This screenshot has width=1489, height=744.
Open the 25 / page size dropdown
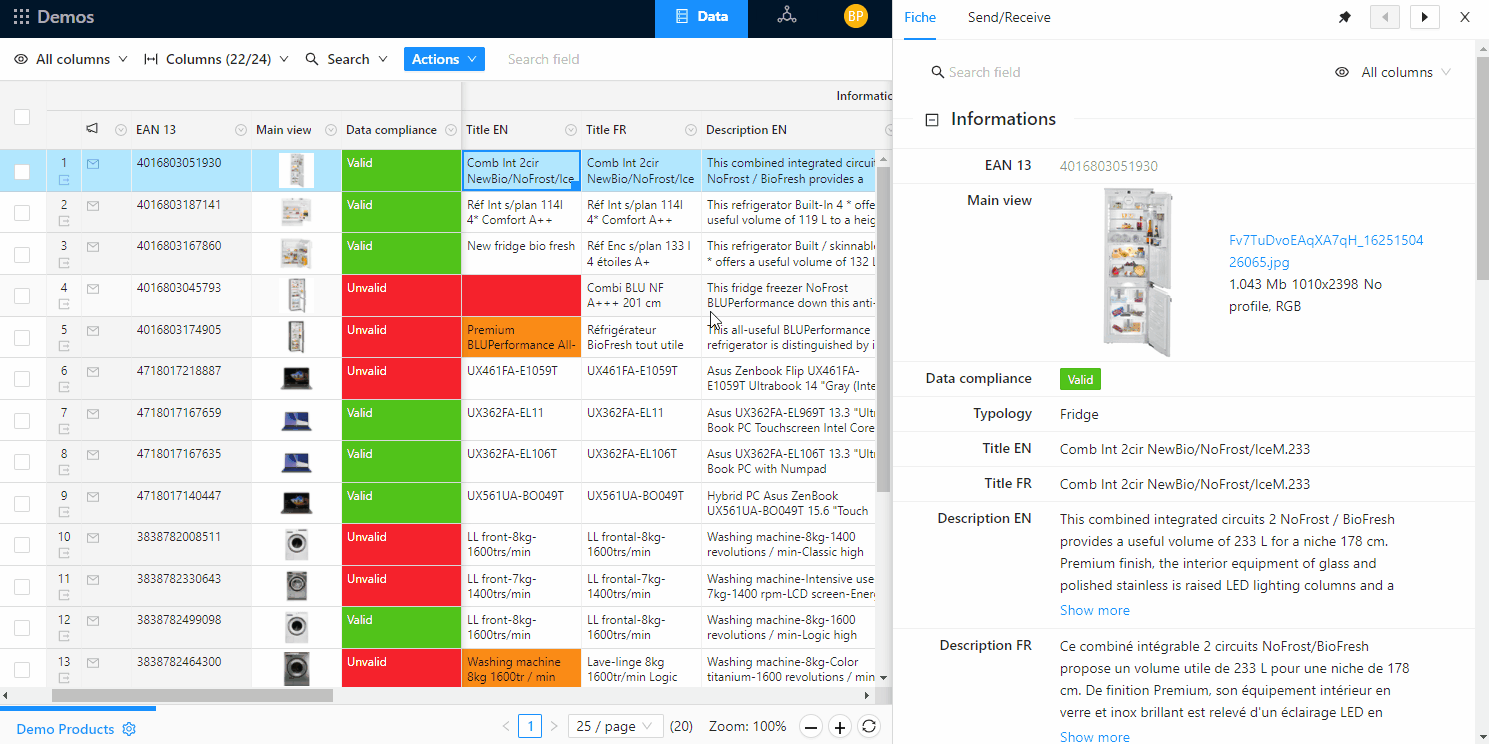pyautogui.click(x=615, y=727)
